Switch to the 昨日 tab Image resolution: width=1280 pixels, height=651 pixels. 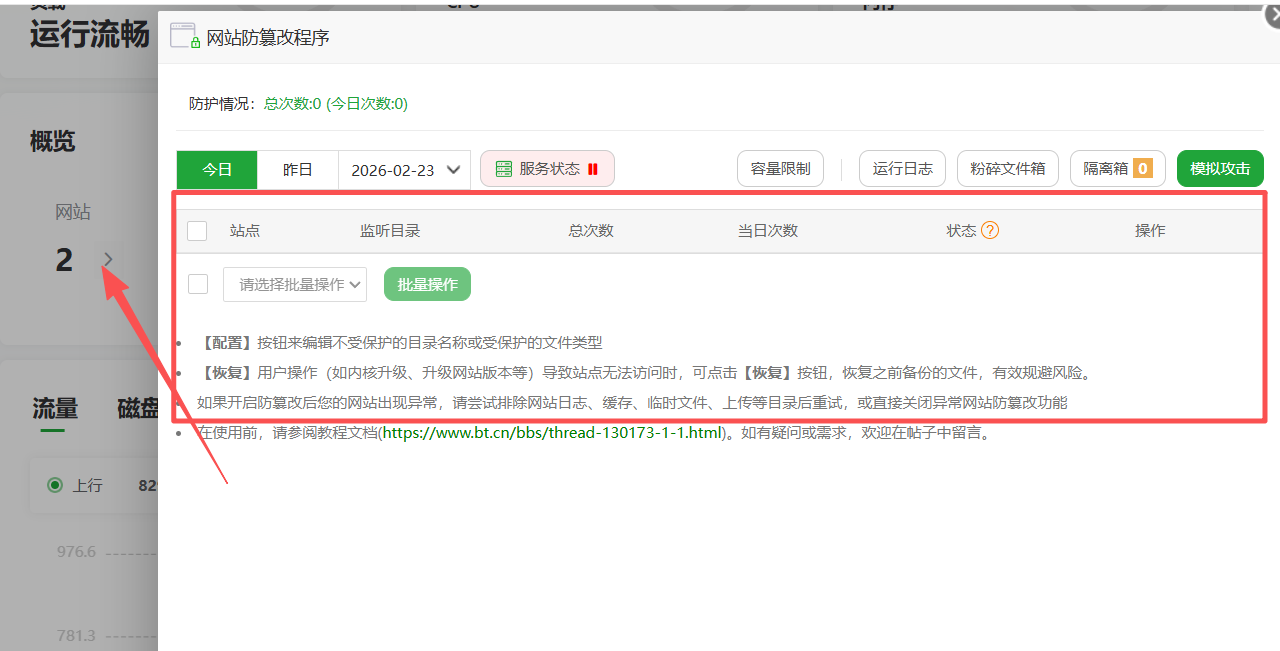point(297,169)
